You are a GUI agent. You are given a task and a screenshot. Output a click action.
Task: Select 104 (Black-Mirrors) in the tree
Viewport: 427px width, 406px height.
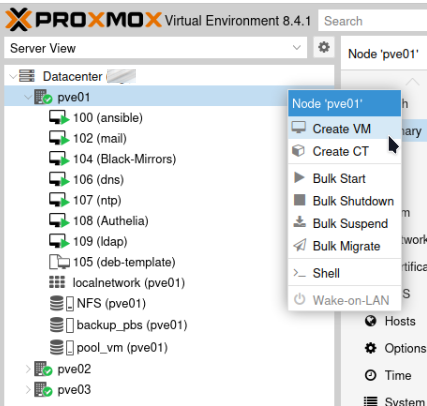[x=125, y=159]
